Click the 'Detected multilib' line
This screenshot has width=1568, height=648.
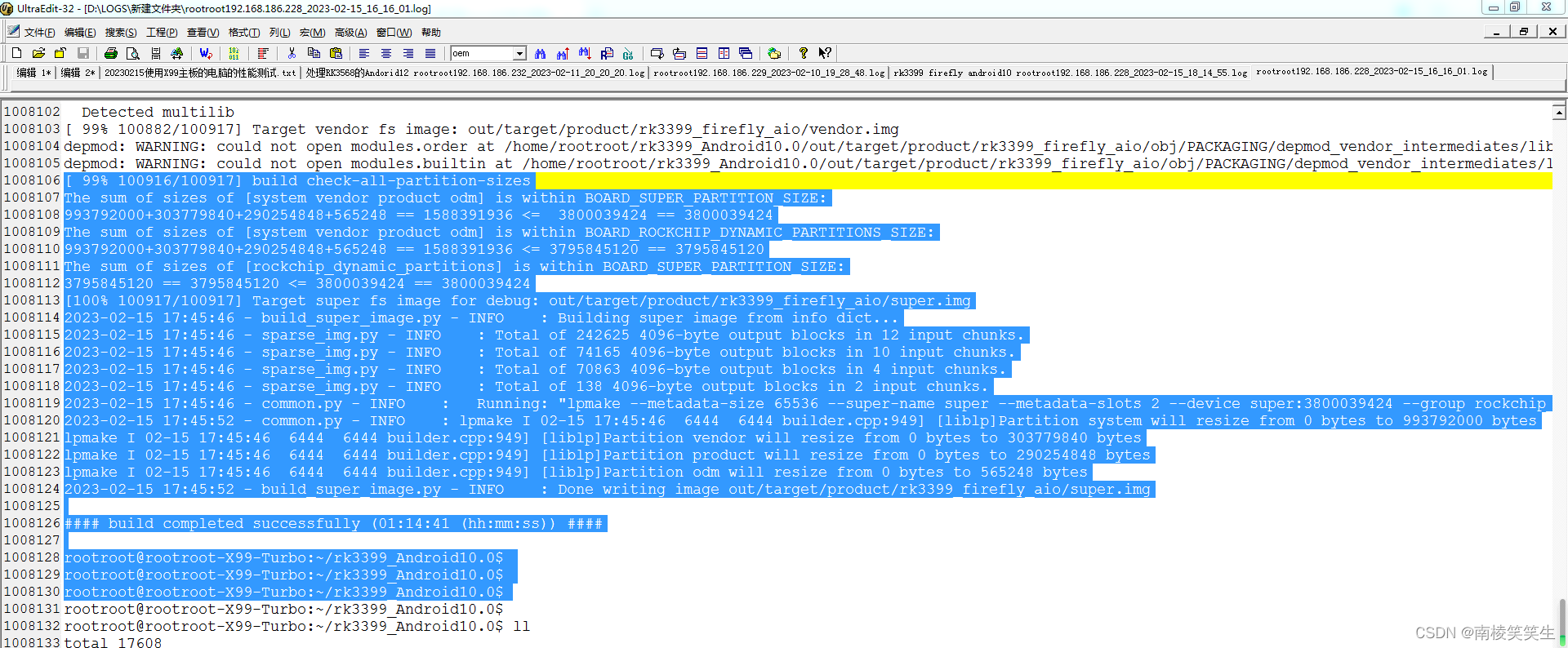coord(158,112)
